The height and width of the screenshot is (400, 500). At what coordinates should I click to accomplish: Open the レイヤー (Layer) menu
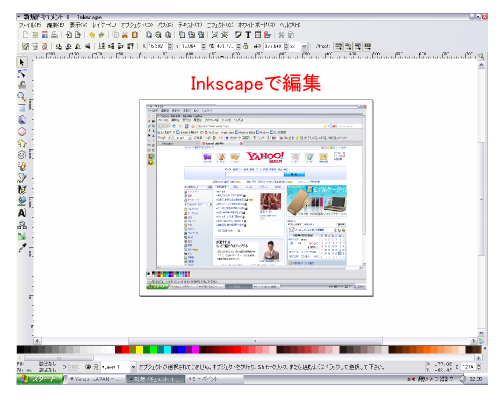click(x=104, y=25)
